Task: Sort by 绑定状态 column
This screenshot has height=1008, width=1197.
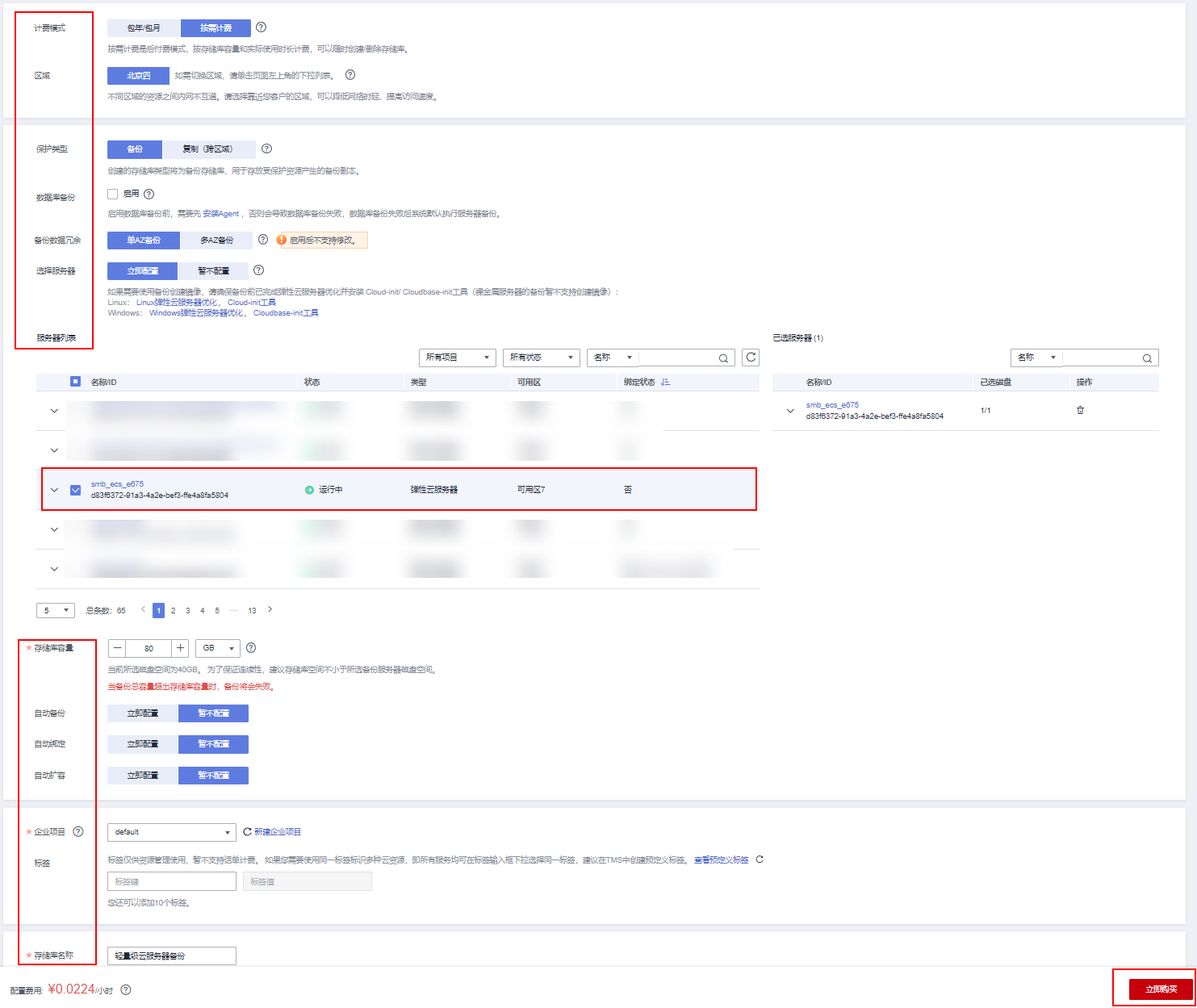Action: tap(666, 382)
